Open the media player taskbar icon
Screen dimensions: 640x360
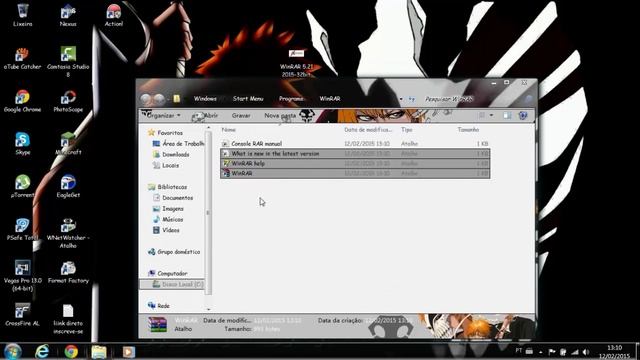(x=128, y=351)
